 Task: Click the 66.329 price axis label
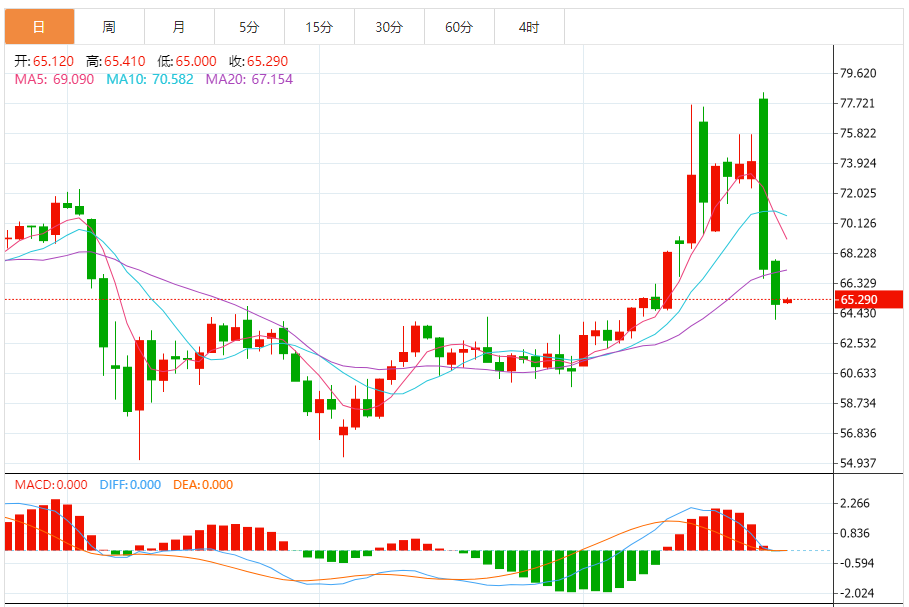[858, 283]
